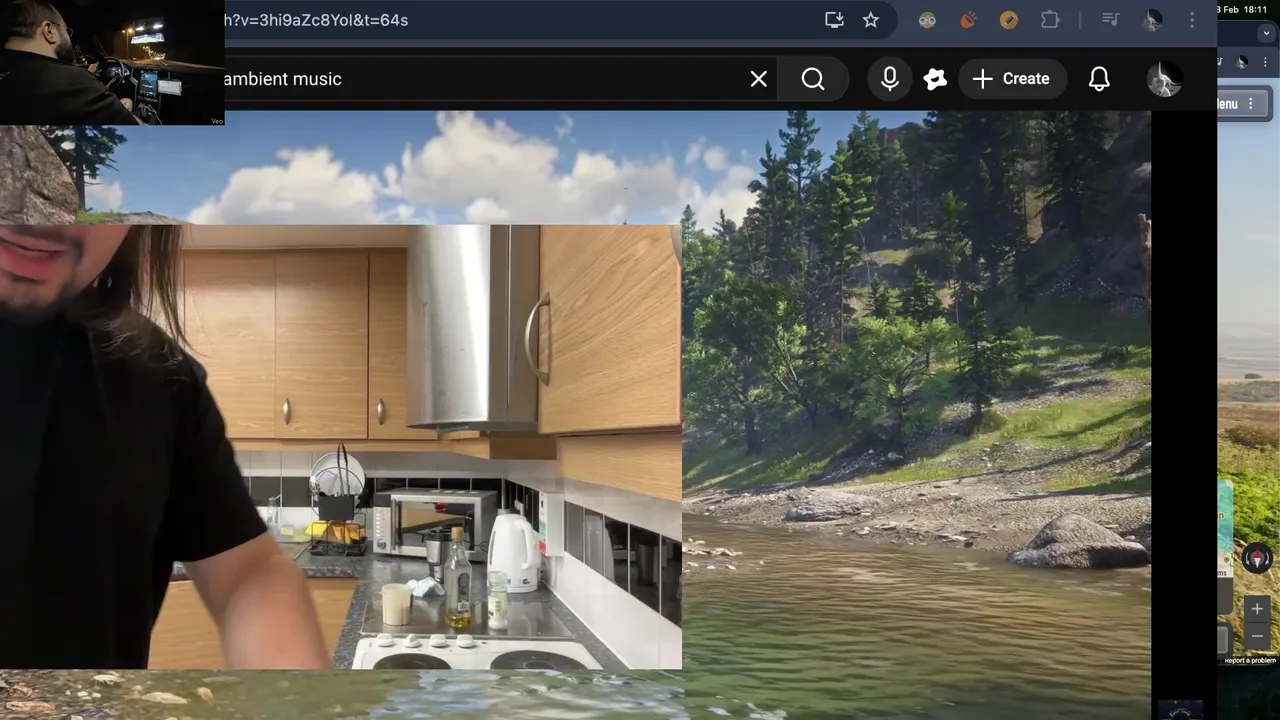Start voice search with the microphone

[x=890, y=79]
